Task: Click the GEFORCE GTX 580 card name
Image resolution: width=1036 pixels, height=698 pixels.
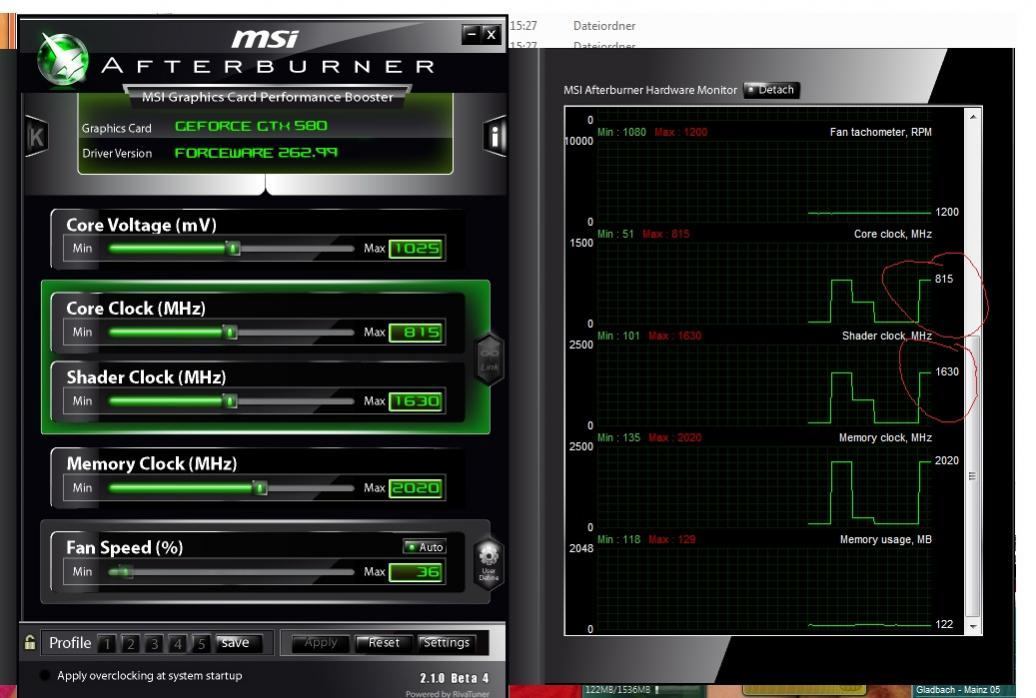Action: (x=251, y=126)
